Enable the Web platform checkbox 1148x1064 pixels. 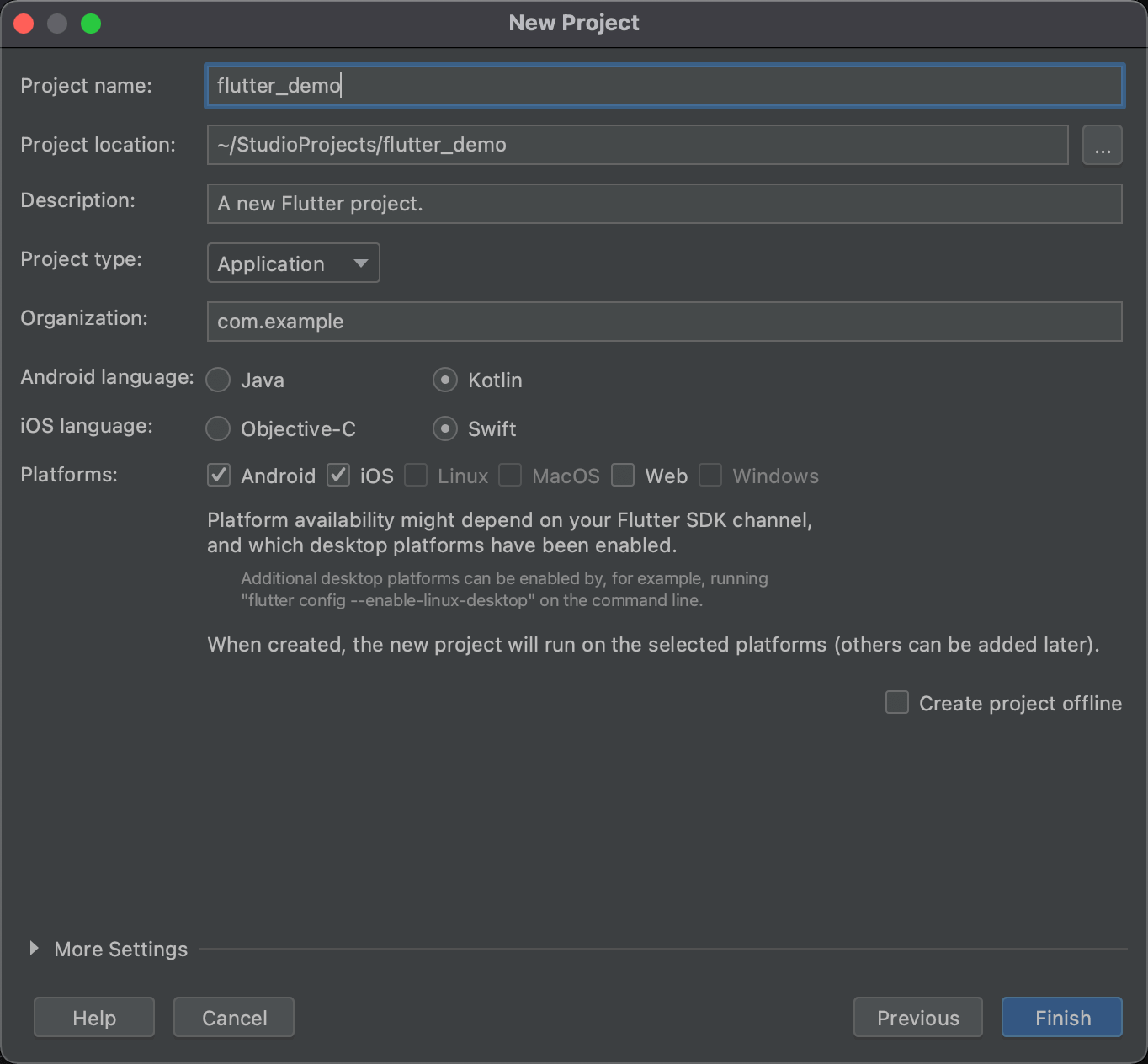[623, 476]
